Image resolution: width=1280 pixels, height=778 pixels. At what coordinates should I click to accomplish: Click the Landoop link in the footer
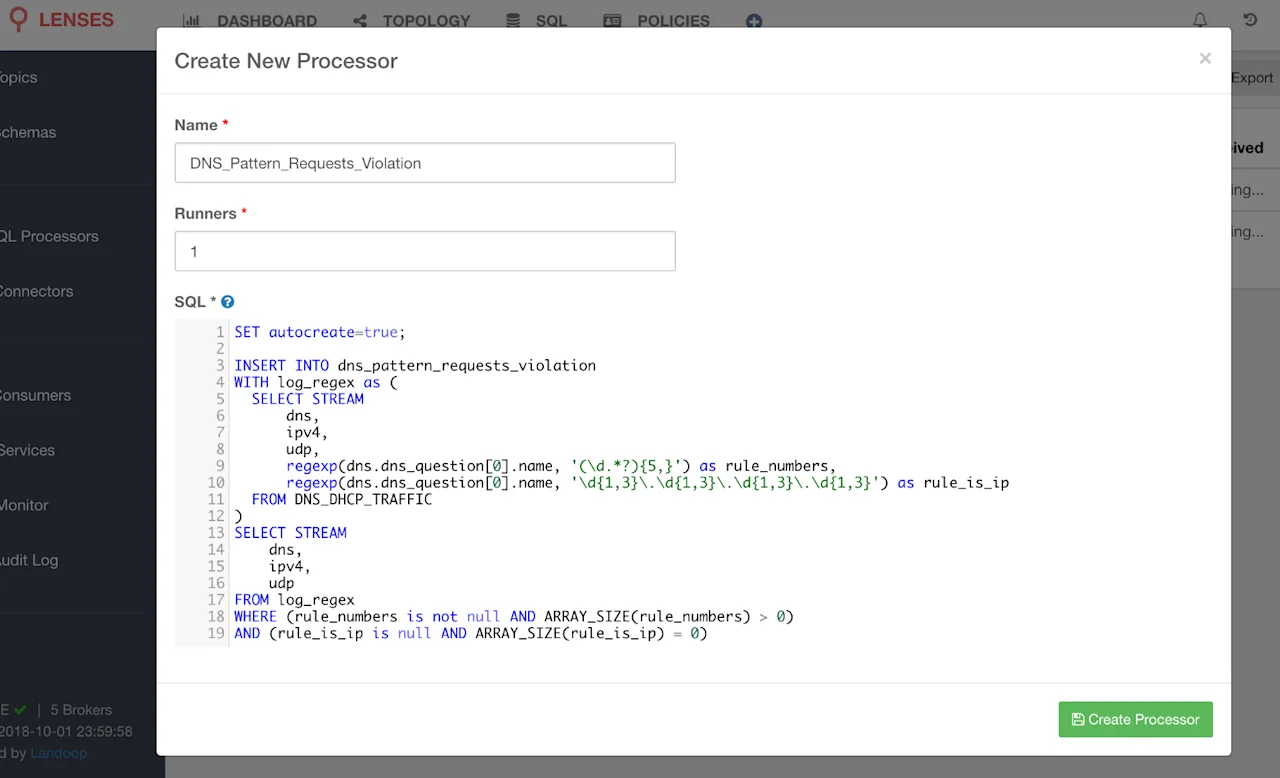[58, 752]
